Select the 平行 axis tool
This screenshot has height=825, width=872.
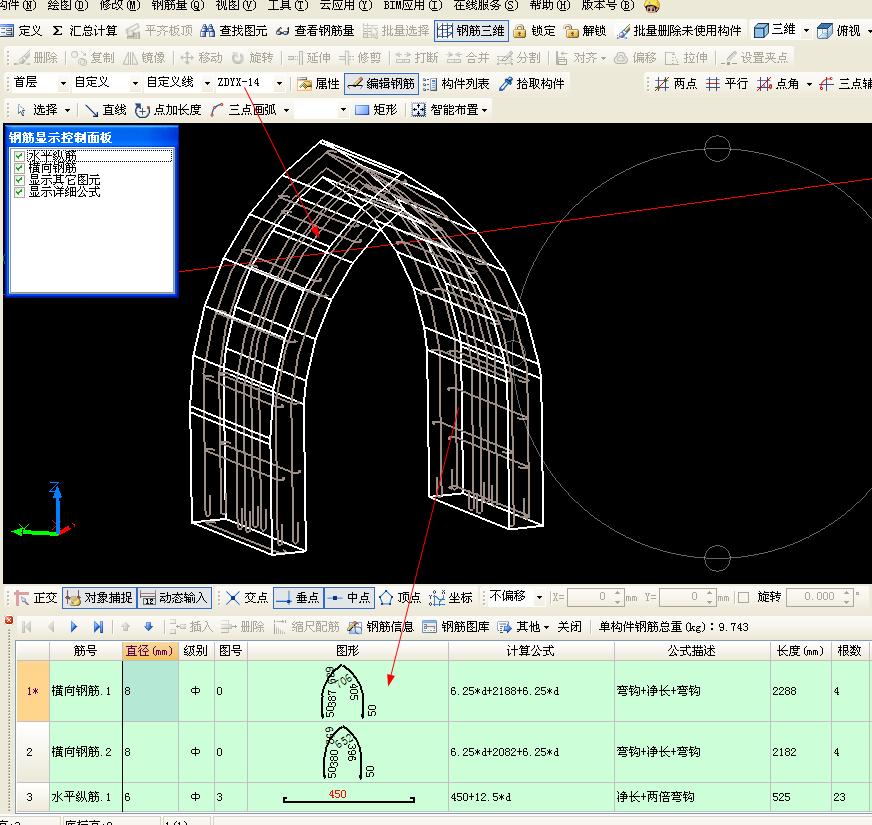[x=727, y=83]
